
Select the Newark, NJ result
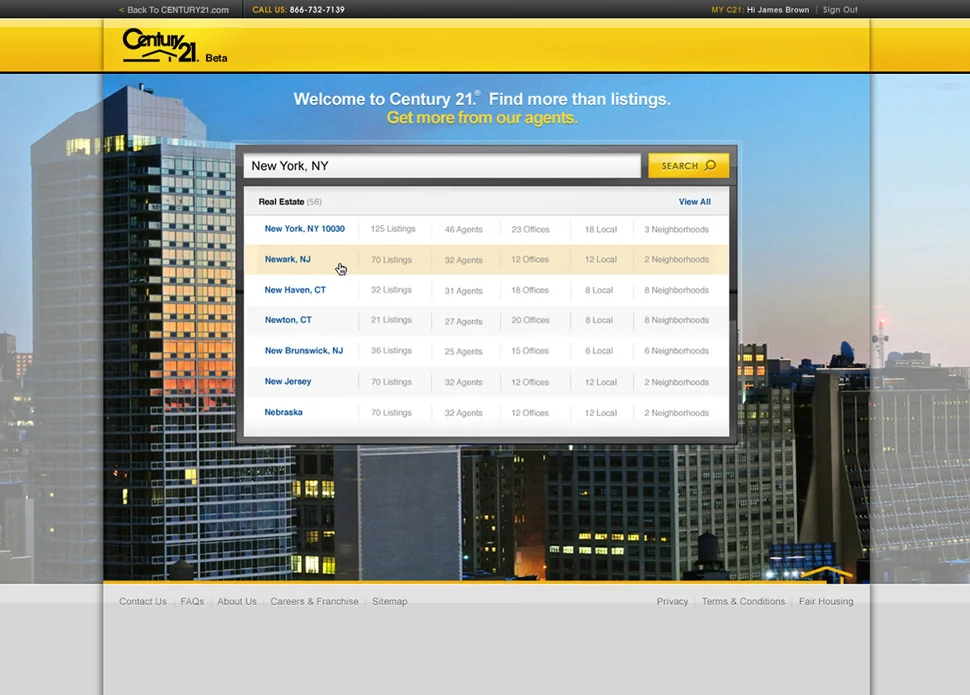tap(288, 259)
